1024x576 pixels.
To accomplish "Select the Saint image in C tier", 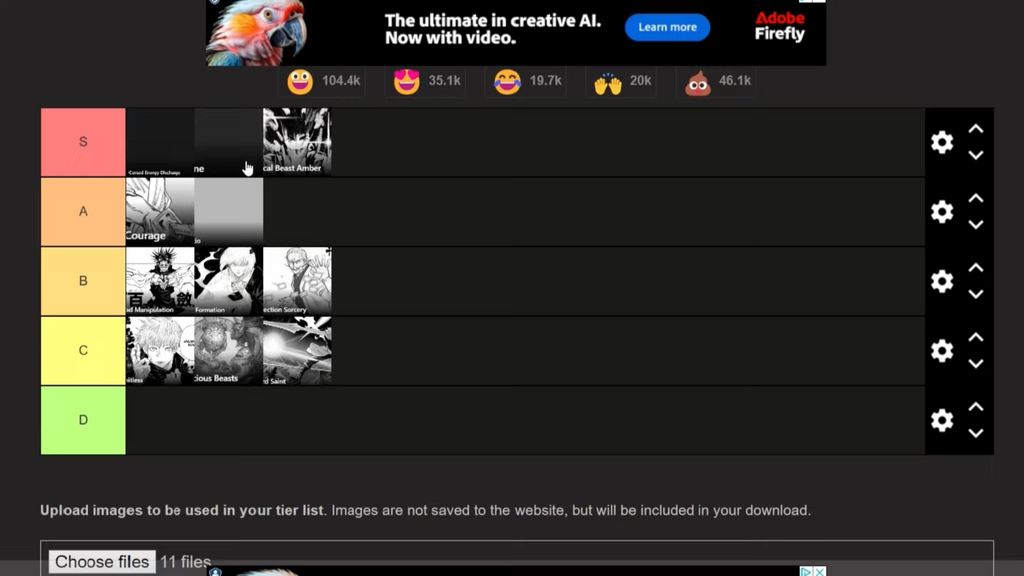I will click(x=297, y=351).
